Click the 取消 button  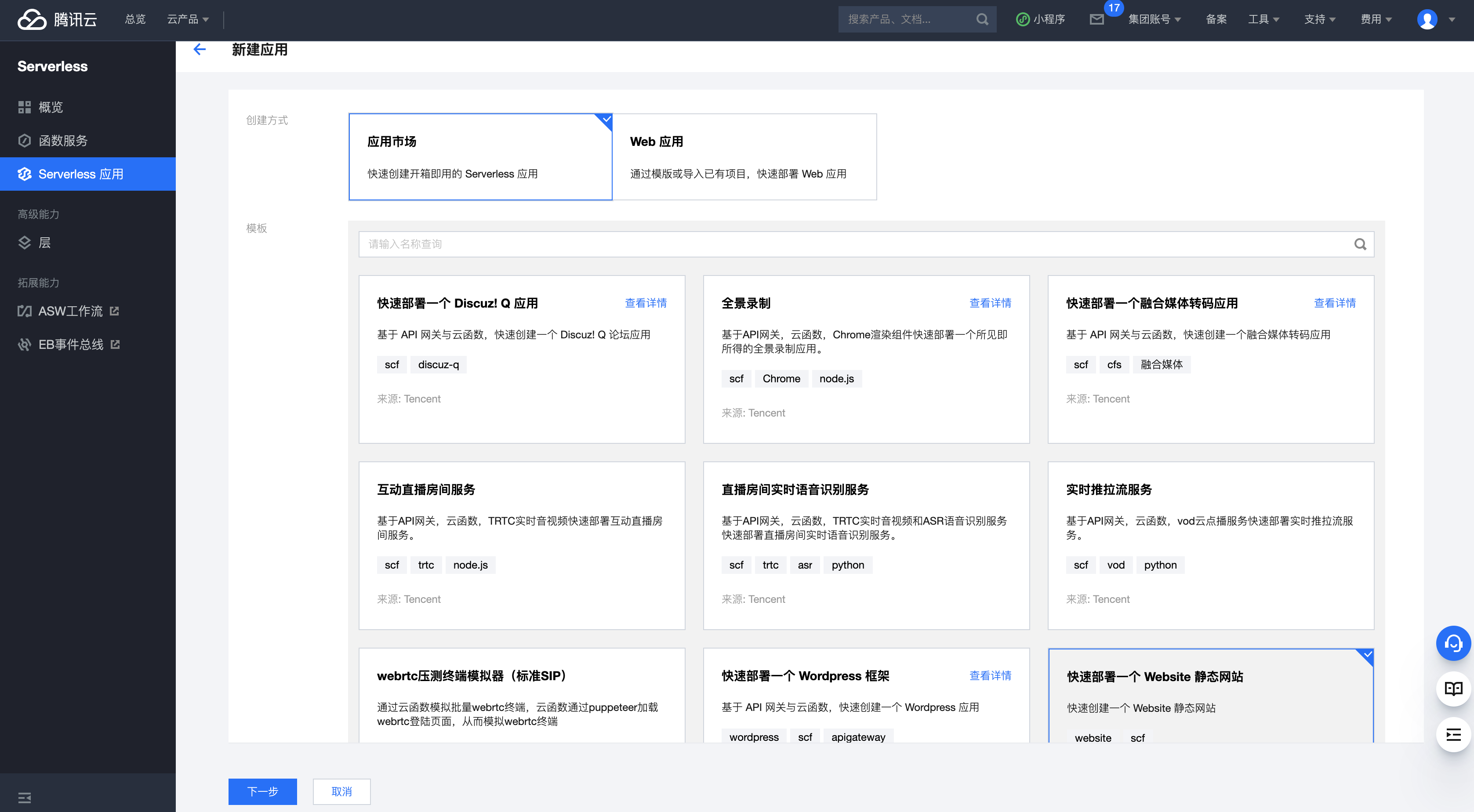(341, 791)
